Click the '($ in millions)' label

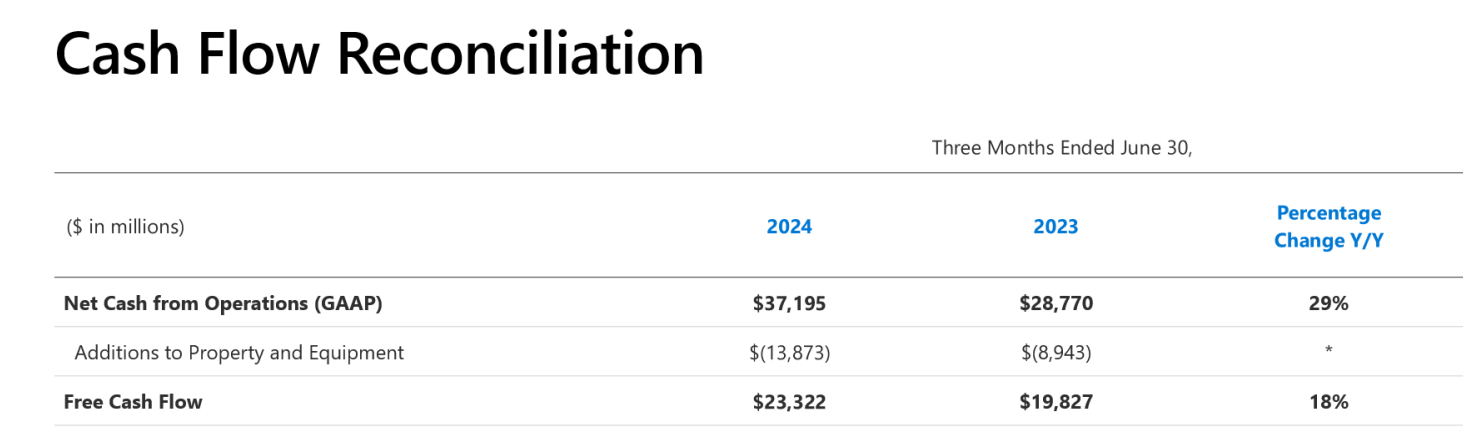click(125, 227)
